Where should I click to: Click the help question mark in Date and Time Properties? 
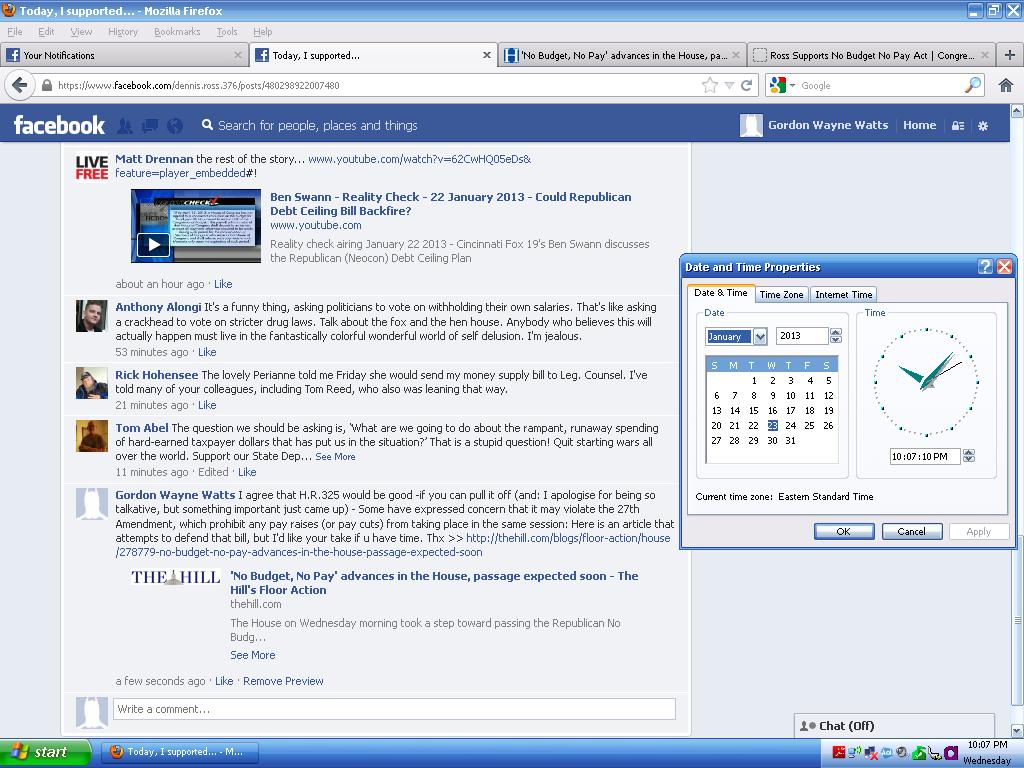click(985, 266)
